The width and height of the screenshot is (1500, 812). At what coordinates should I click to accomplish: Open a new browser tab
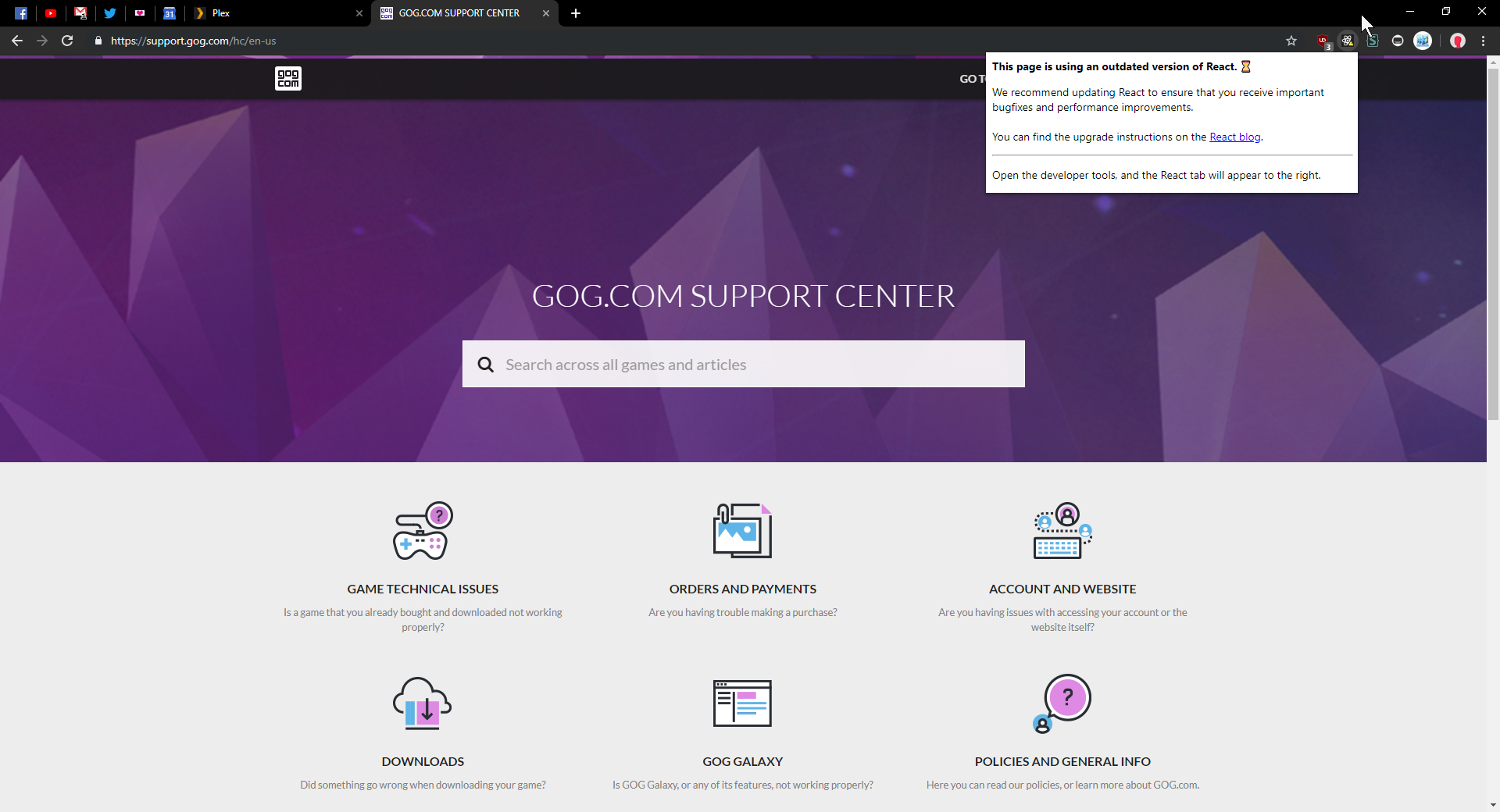click(576, 13)
